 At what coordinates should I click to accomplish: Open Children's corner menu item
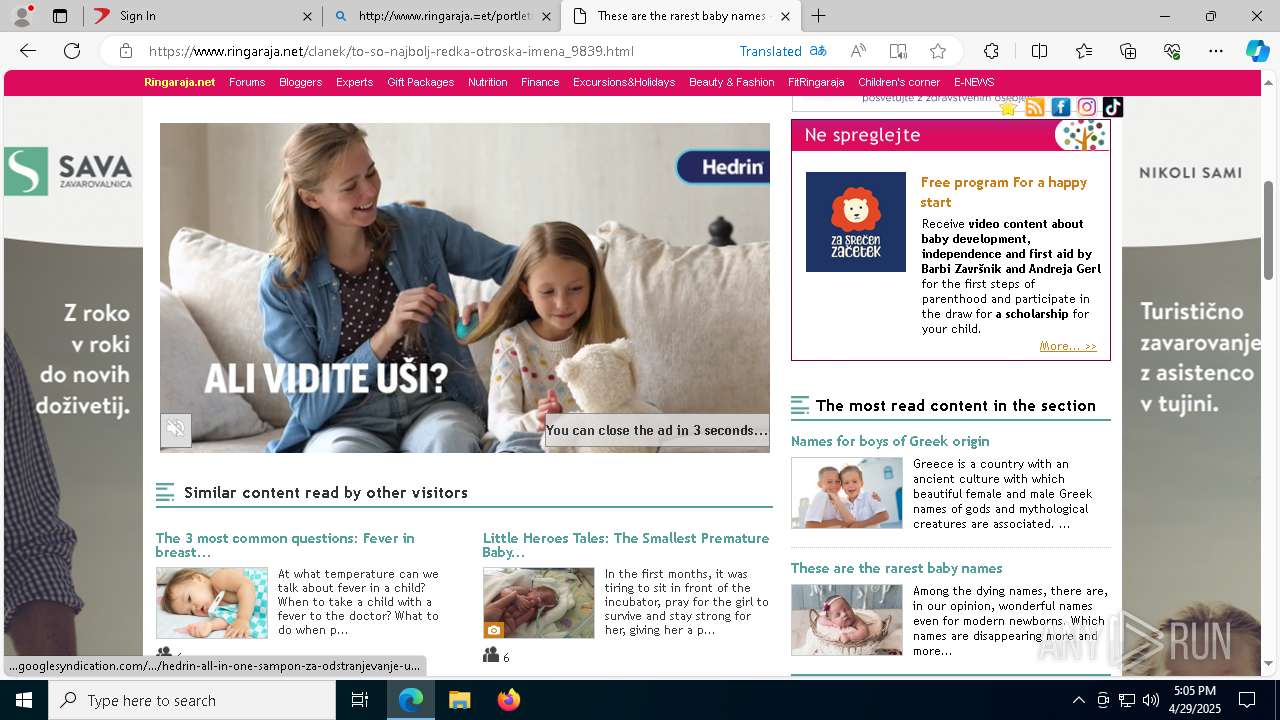tap(899, 82)
